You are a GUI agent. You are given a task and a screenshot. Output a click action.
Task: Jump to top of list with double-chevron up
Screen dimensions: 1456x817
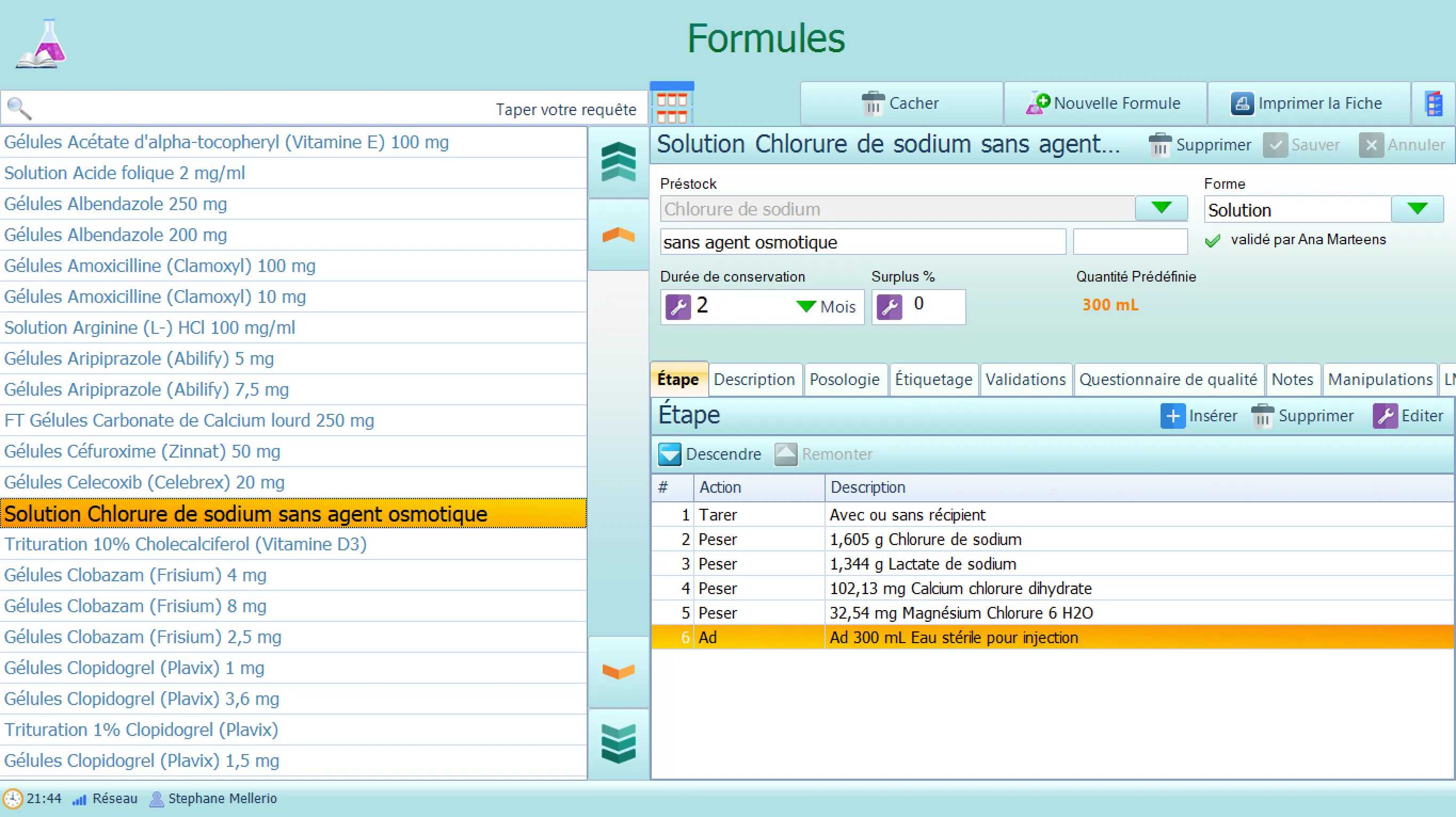pyautogui.click(x=618, y=162)
